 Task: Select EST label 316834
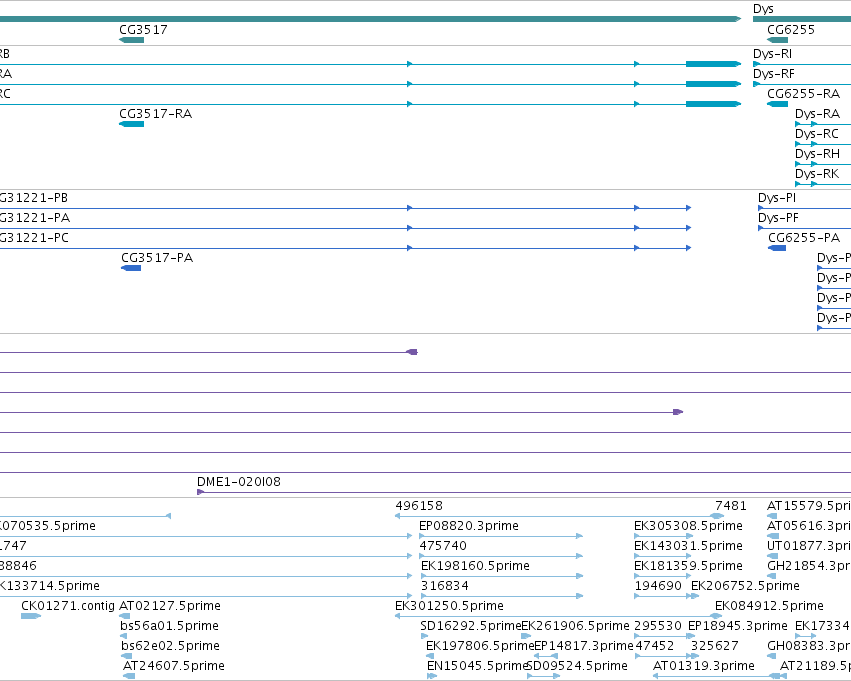pos(444,586)
